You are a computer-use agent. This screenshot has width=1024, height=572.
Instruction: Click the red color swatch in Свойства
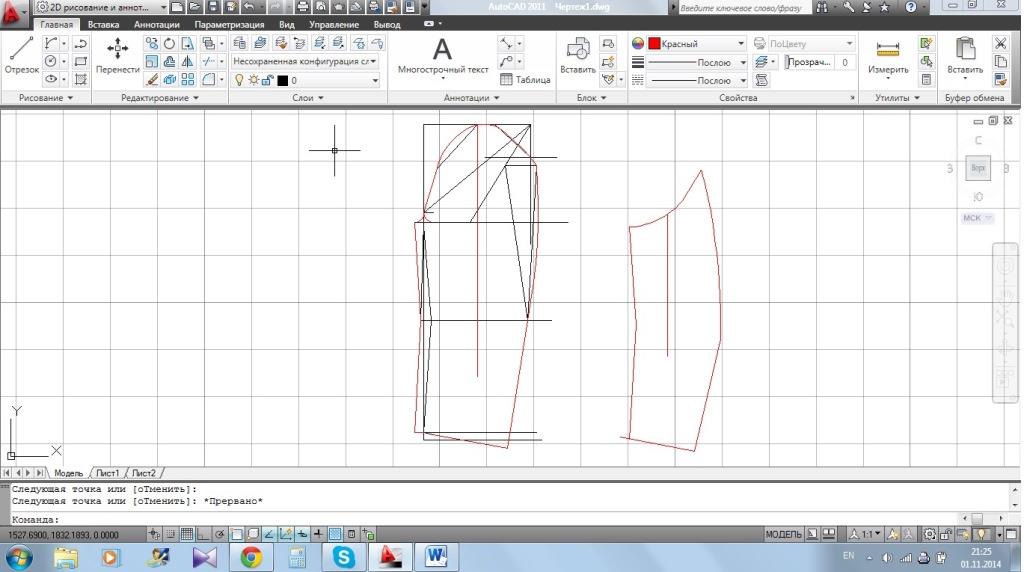click(x=654, y=44)
